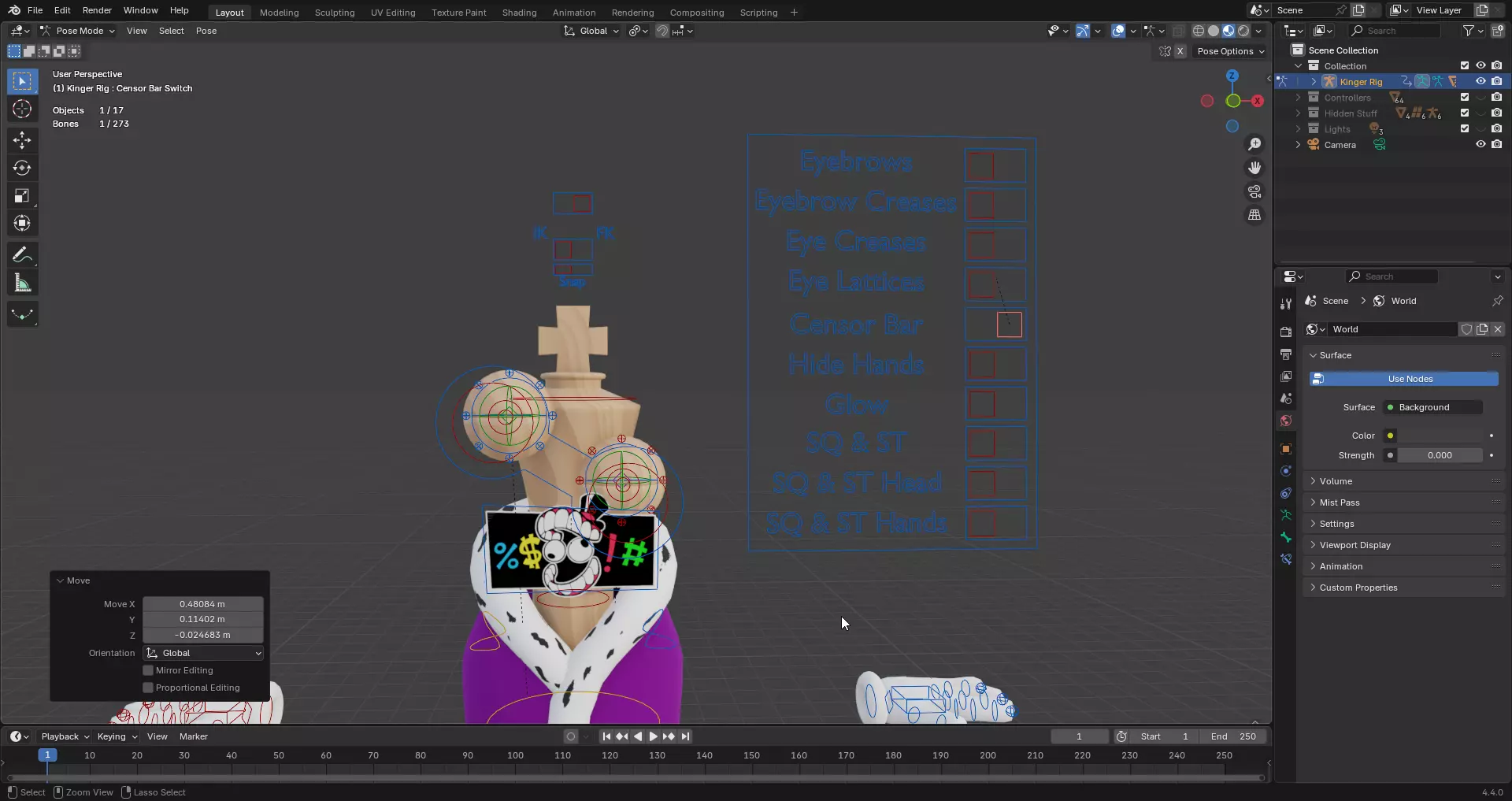Image resolution: width=1512 pixels, height=801 pixels.
Task: Choose the Select Box tool
Action: 22,81
